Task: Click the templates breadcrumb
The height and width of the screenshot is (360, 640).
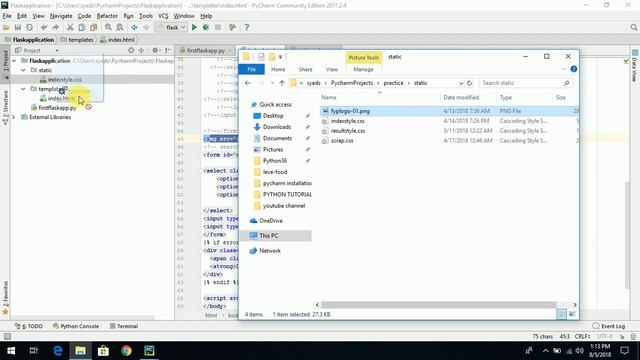Action: (x=78, y=40)
